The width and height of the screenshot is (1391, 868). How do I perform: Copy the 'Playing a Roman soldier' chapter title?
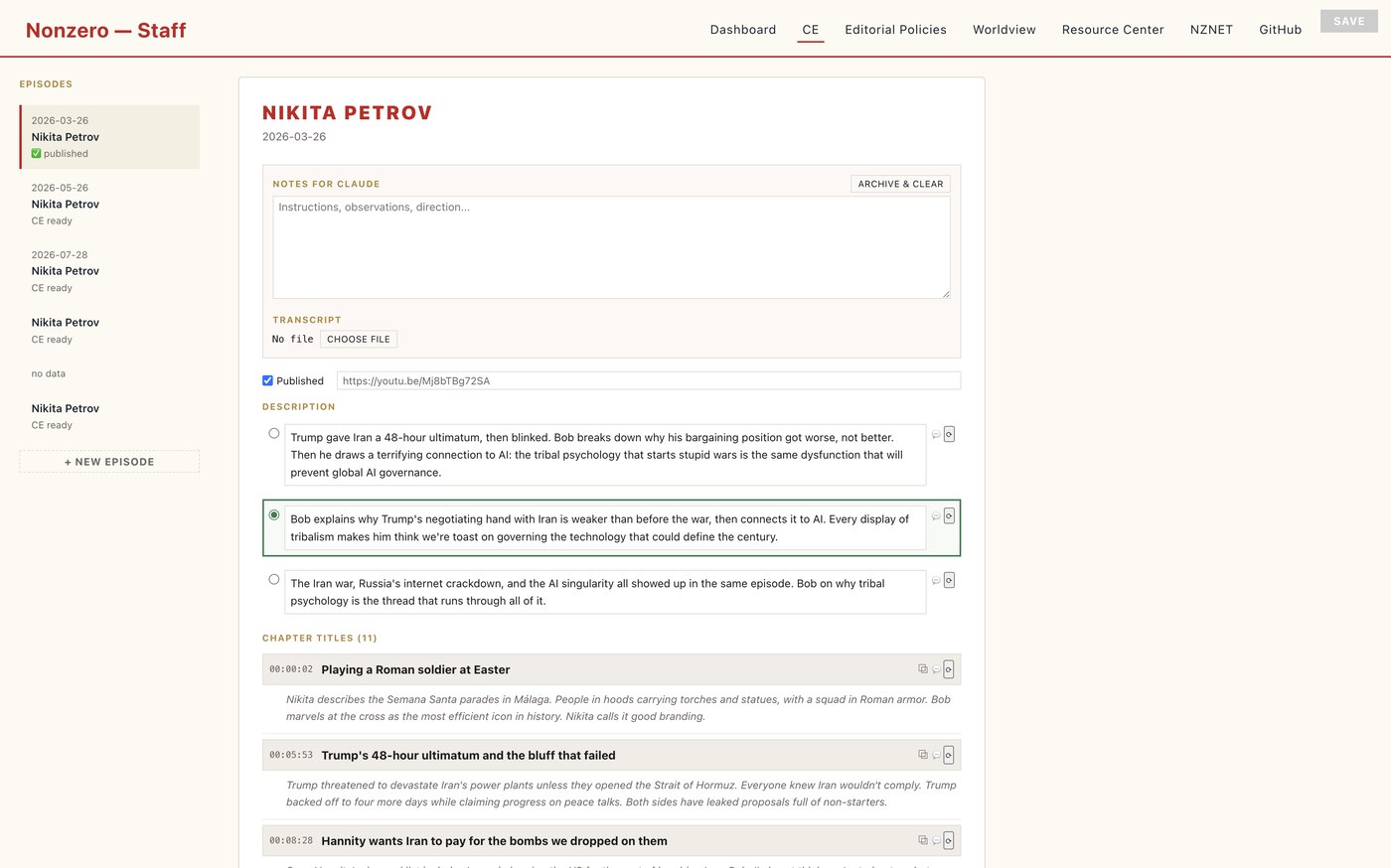[x=923, y=669]
